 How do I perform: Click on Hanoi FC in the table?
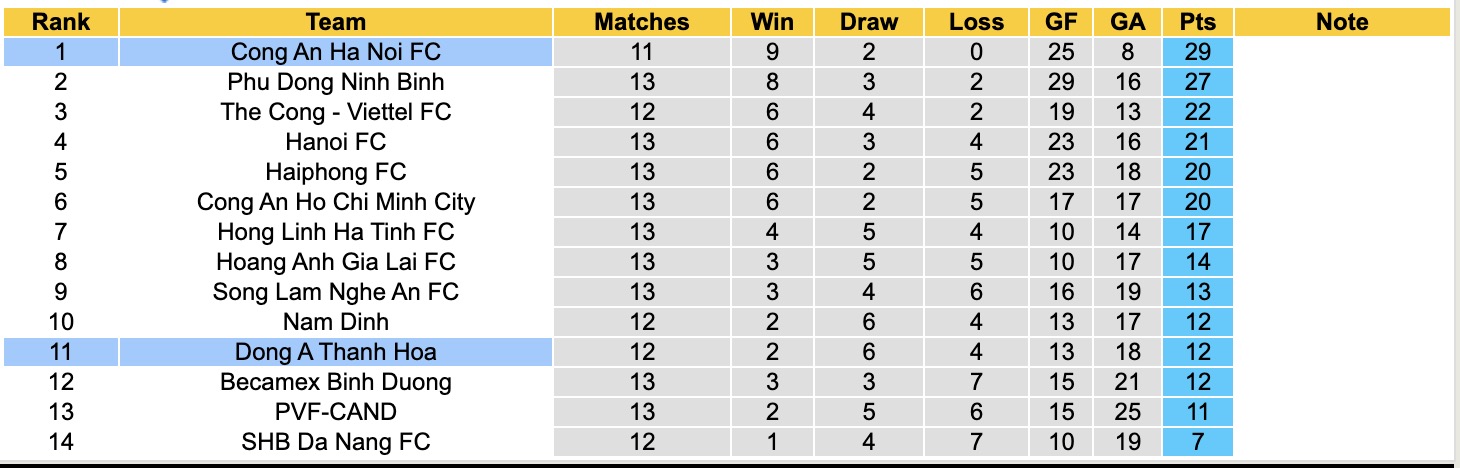[336, 142]
